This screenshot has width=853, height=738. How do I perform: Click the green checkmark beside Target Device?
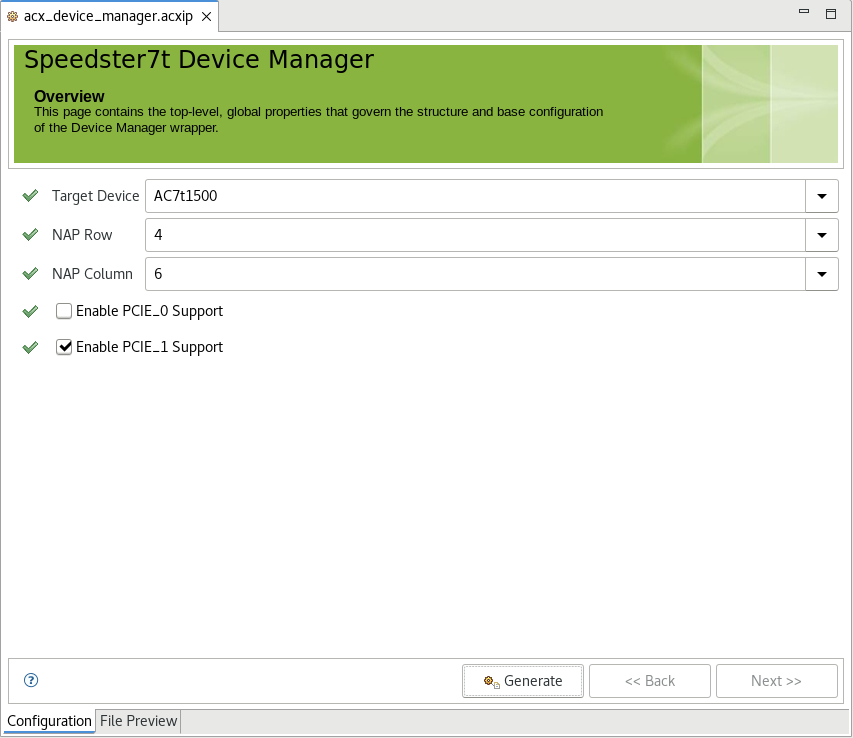coord(30,195)
